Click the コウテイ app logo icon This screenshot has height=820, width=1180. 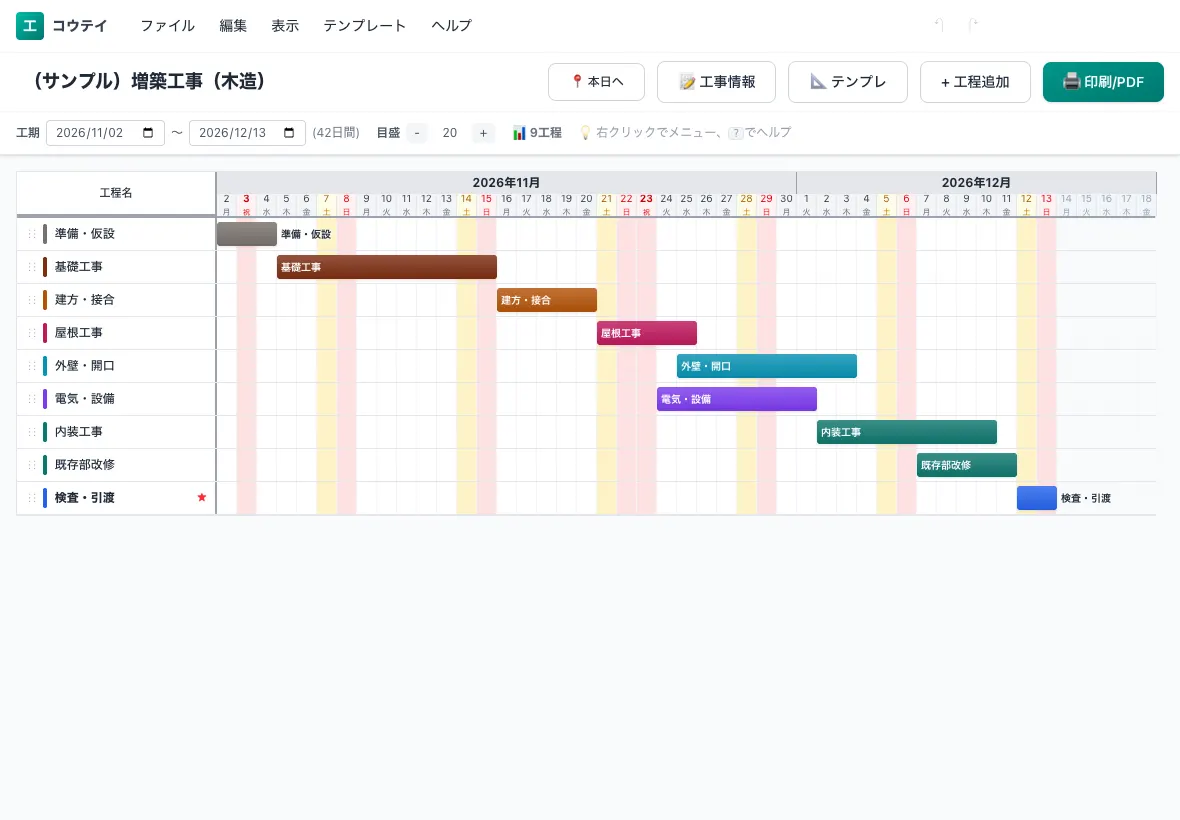[30, 26]
